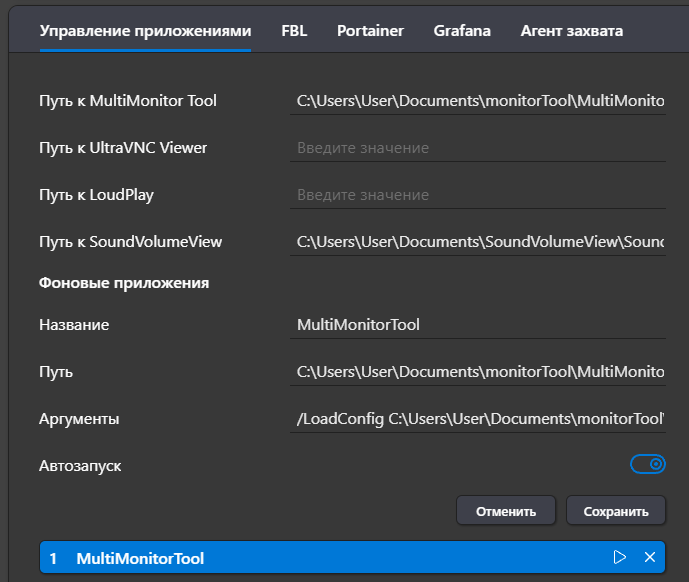Click the Путь к MultiMonitor Tool label

click(128, 101)
